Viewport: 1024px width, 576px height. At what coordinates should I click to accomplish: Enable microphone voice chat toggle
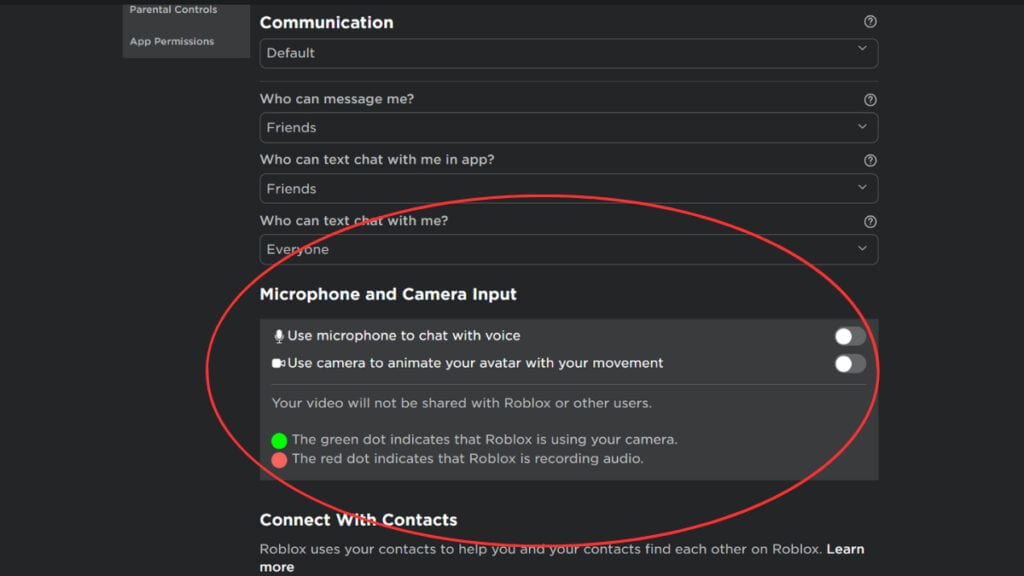[849, 335]
